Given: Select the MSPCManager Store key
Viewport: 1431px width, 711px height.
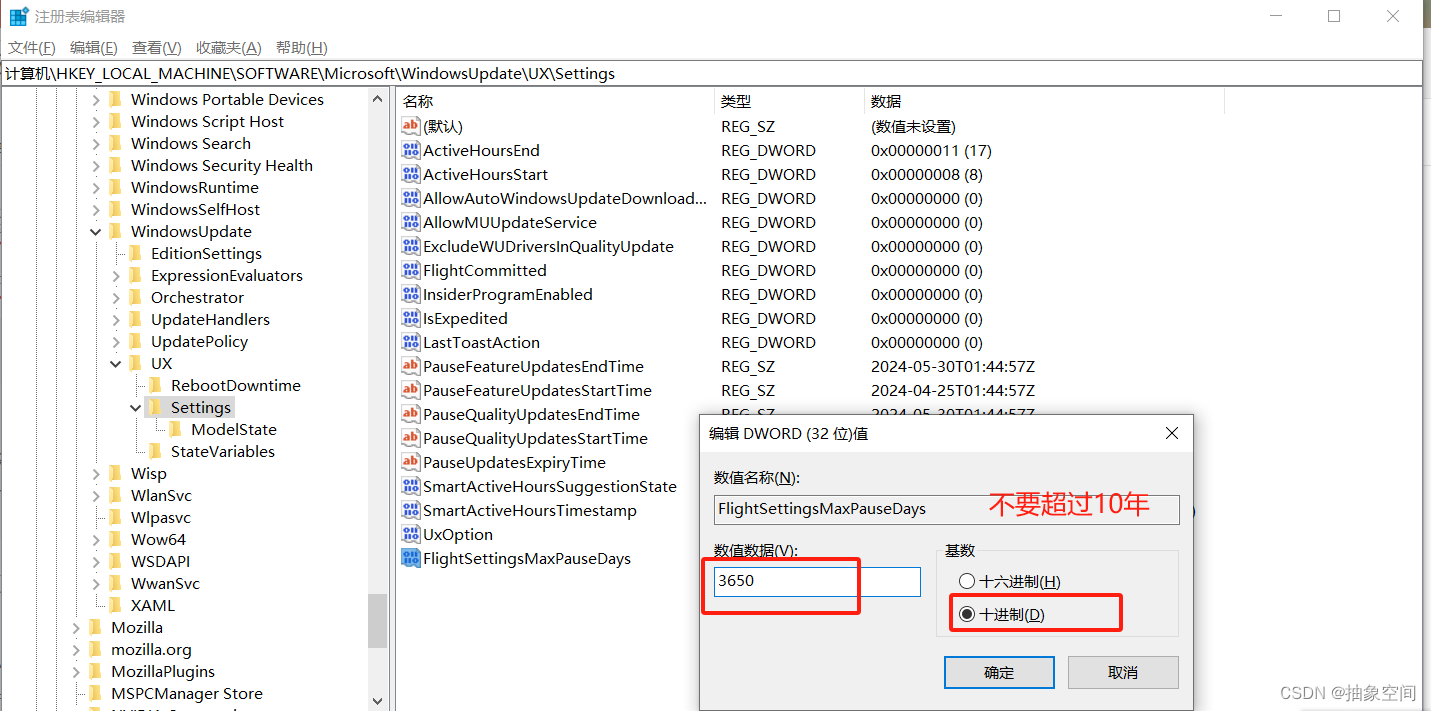Looking at the screenshot, I should [x=187, y=693].
